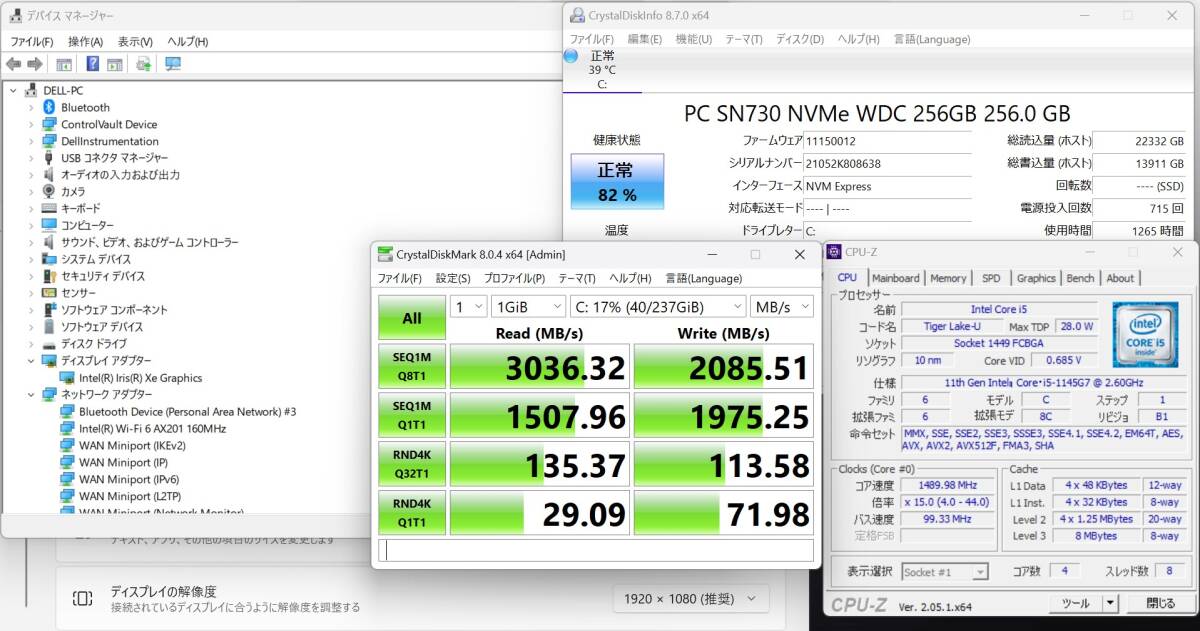Open プロファイル(P) menu in CrystalDiskMark
This screenshot has width=1200, height=631.
(x=514, y=278)
